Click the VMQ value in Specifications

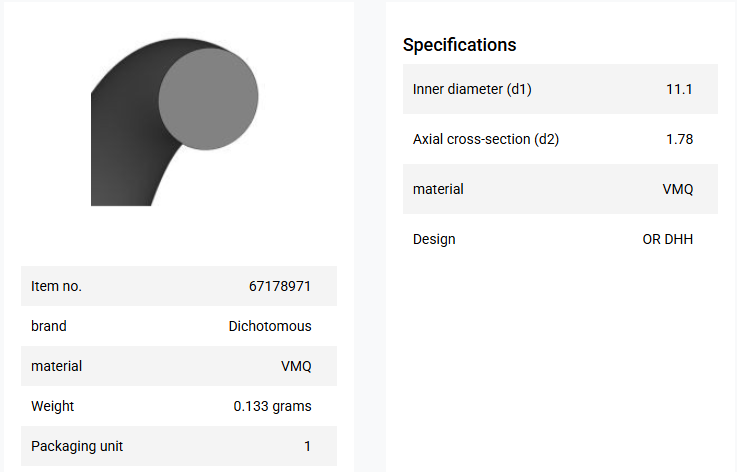pyautogui.click(x=678, y=189)
